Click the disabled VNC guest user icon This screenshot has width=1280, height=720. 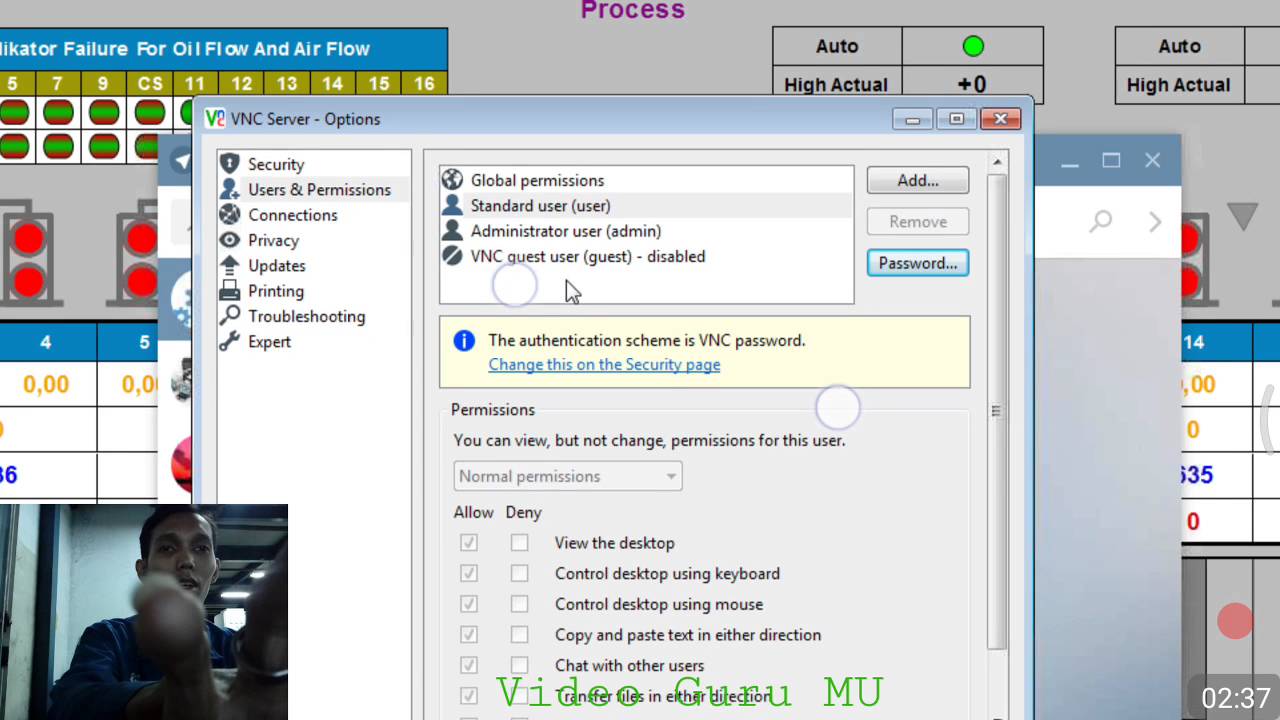(x=452, y=256)
